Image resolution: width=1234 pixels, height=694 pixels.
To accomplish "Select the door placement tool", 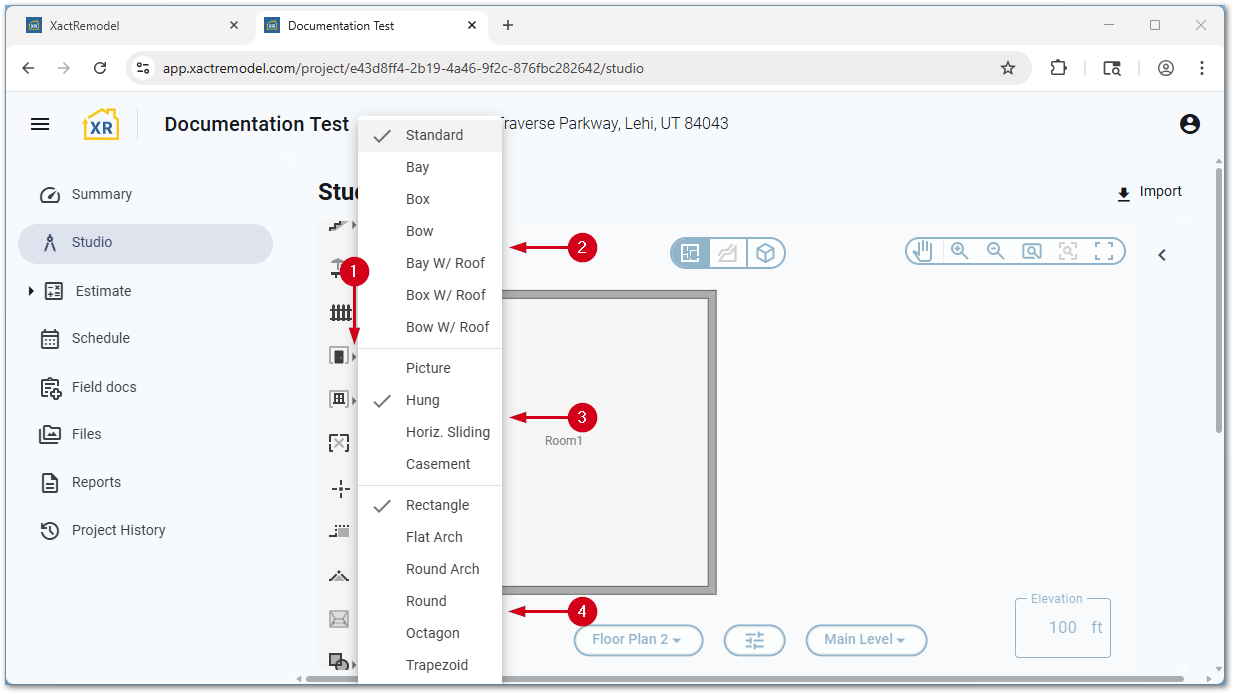I will [339, 354].
